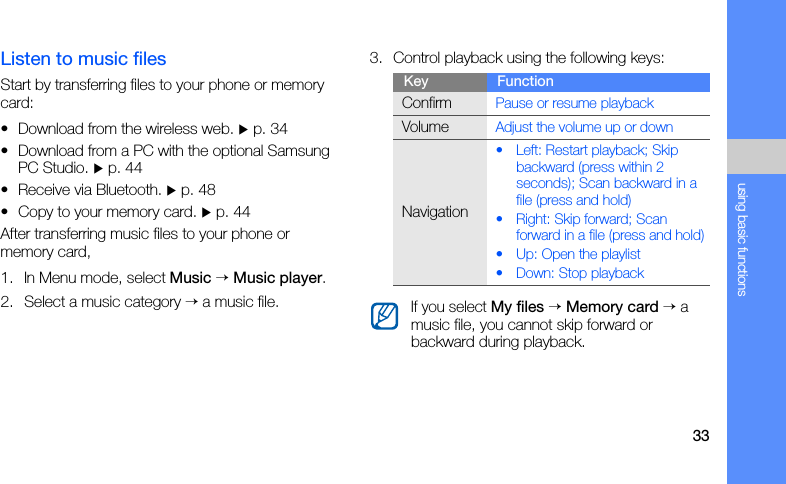Click "Adjust the volume up or down" text
The image size is (786, 484).
point(584,127)
